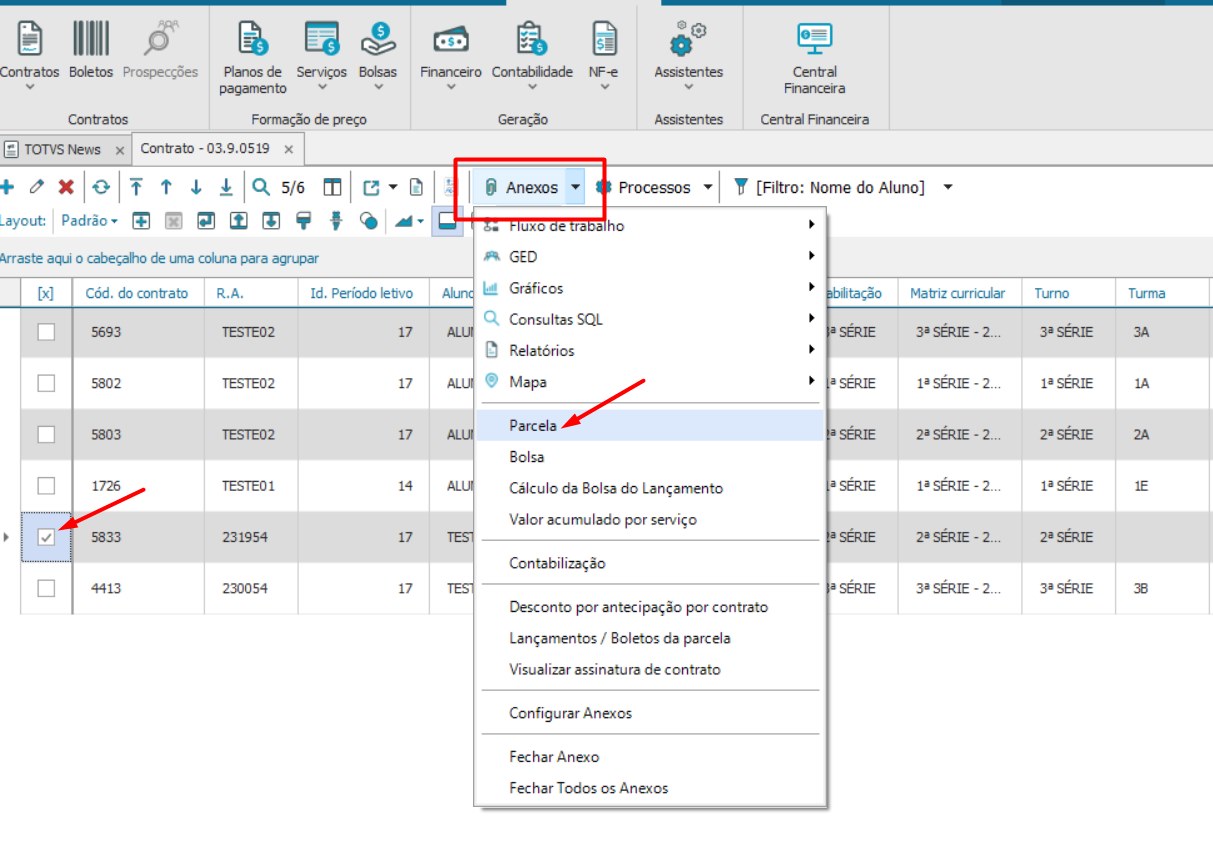Expand the Filtro: Nome do Aluno dropdown
Viewport: 1213px width, 842px height.
pos(948,187)
